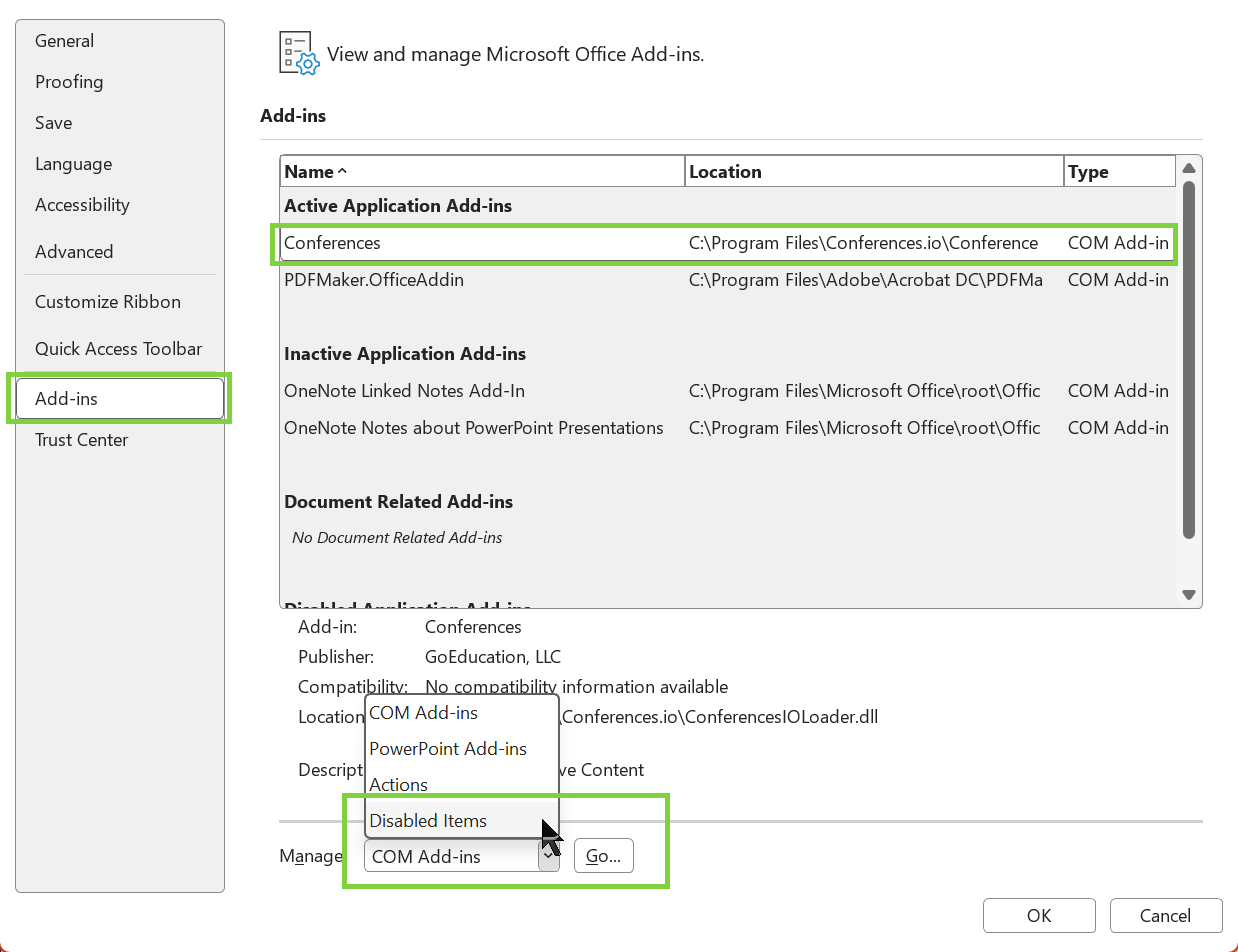Sort add-ins by Location column header
Viewport: 1238px width, 952px height.
[875, 172]
